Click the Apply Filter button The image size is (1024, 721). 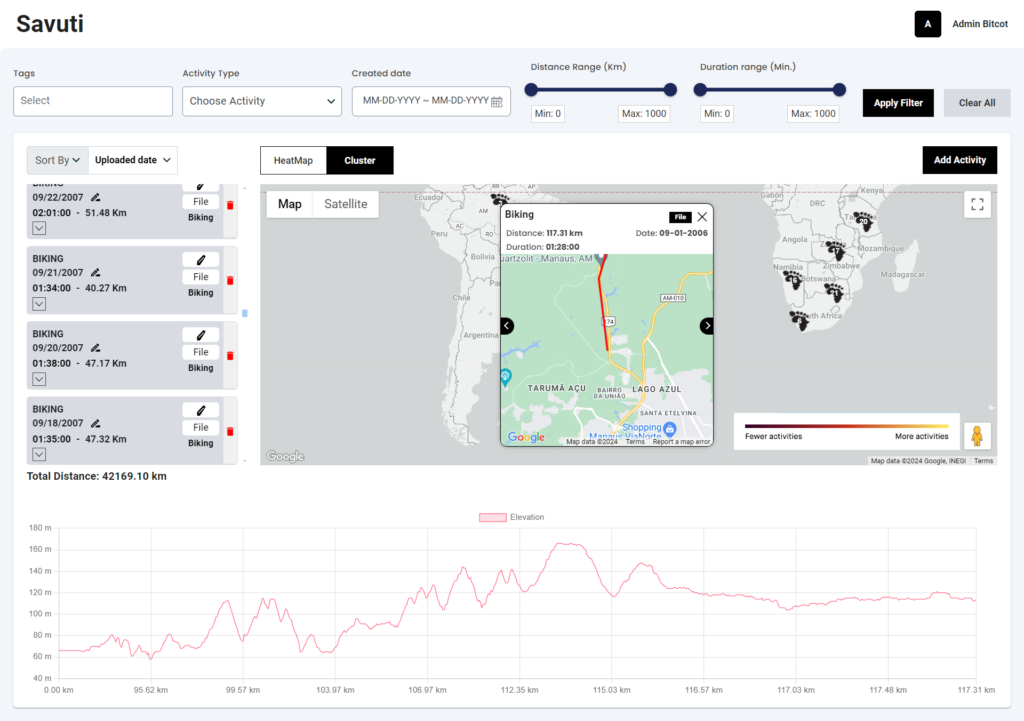(898, 103)
